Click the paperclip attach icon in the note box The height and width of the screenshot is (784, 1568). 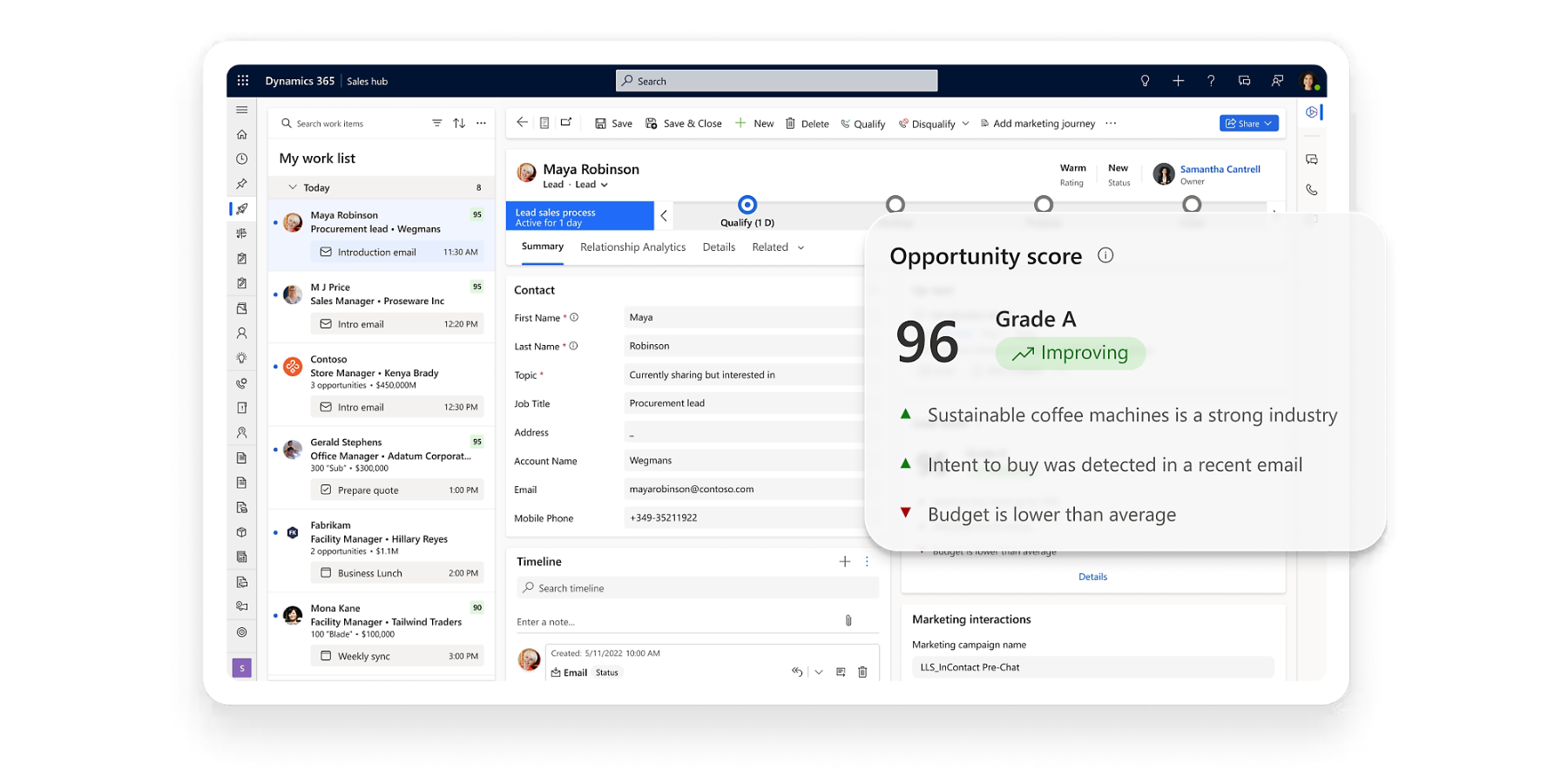pyautogui.click(x=848, y=620)
